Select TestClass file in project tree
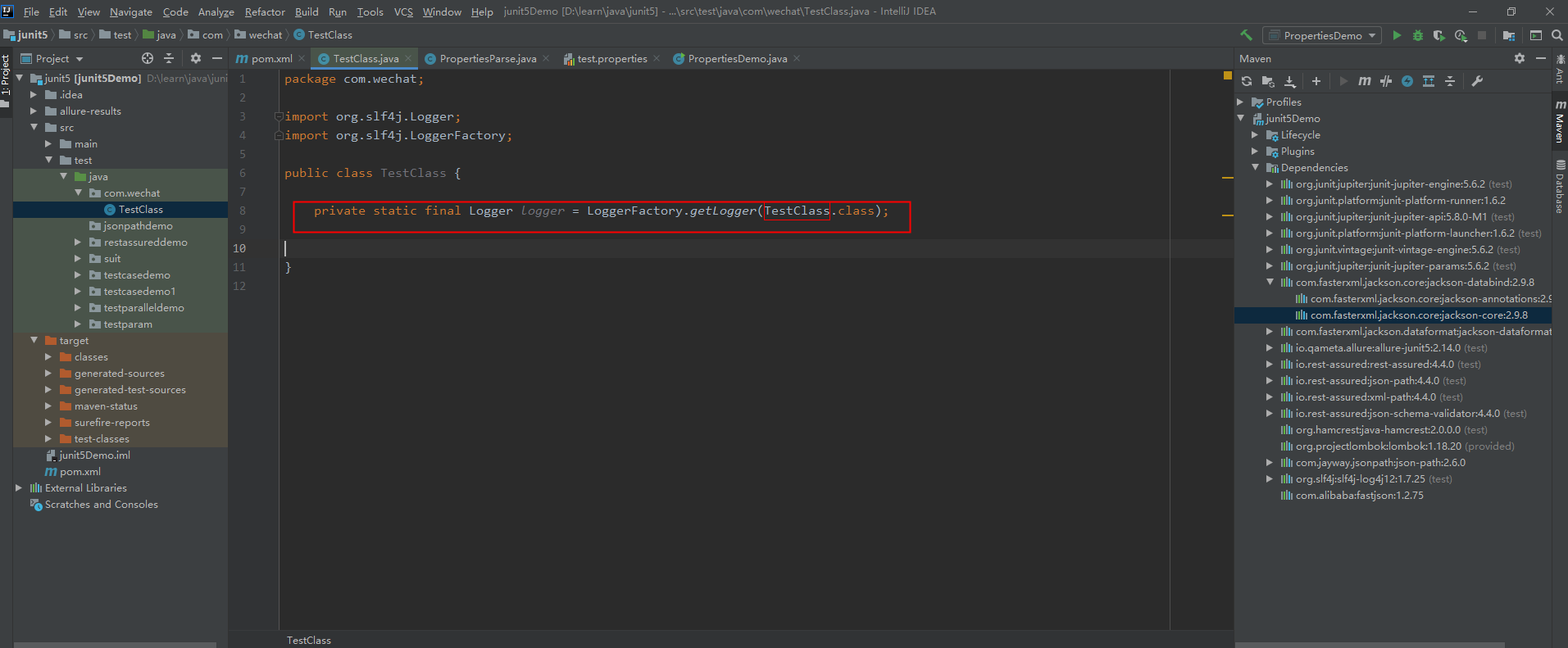The width and height of the screenshot is (1568, 648). [120, 209]
